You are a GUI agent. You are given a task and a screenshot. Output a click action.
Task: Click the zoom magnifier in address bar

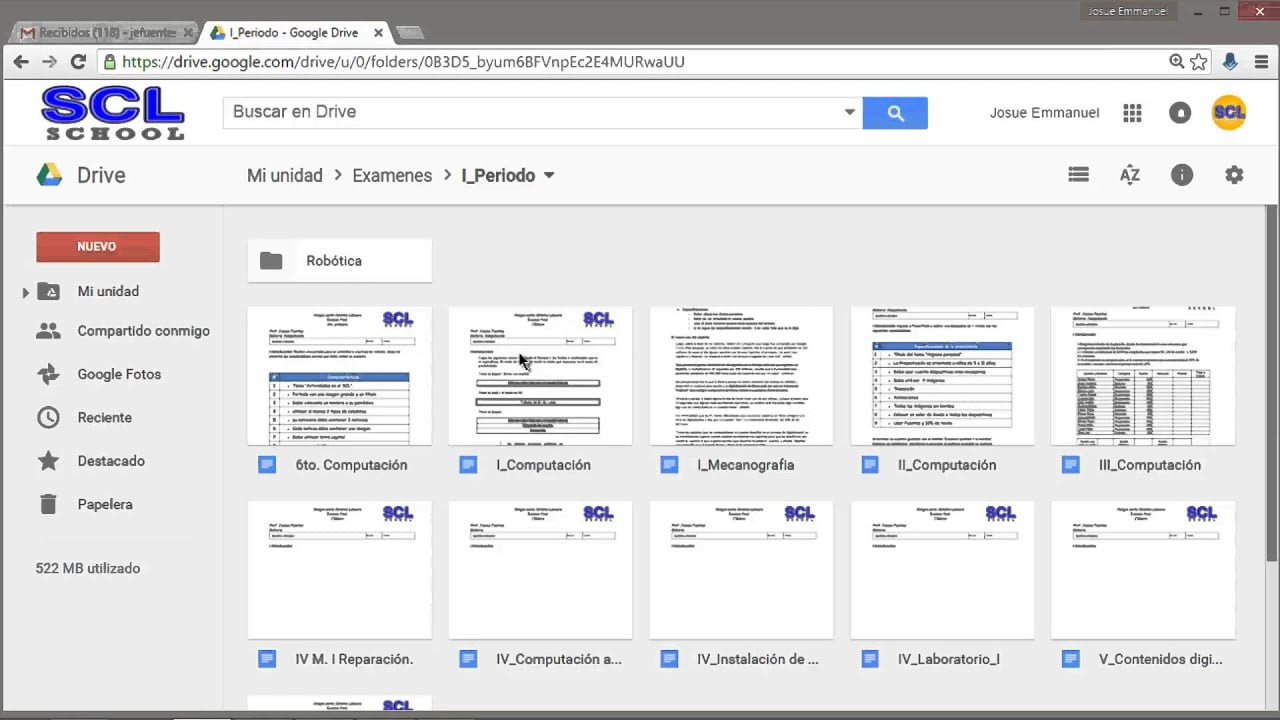pyautogui.click(x=1177, y=62)
